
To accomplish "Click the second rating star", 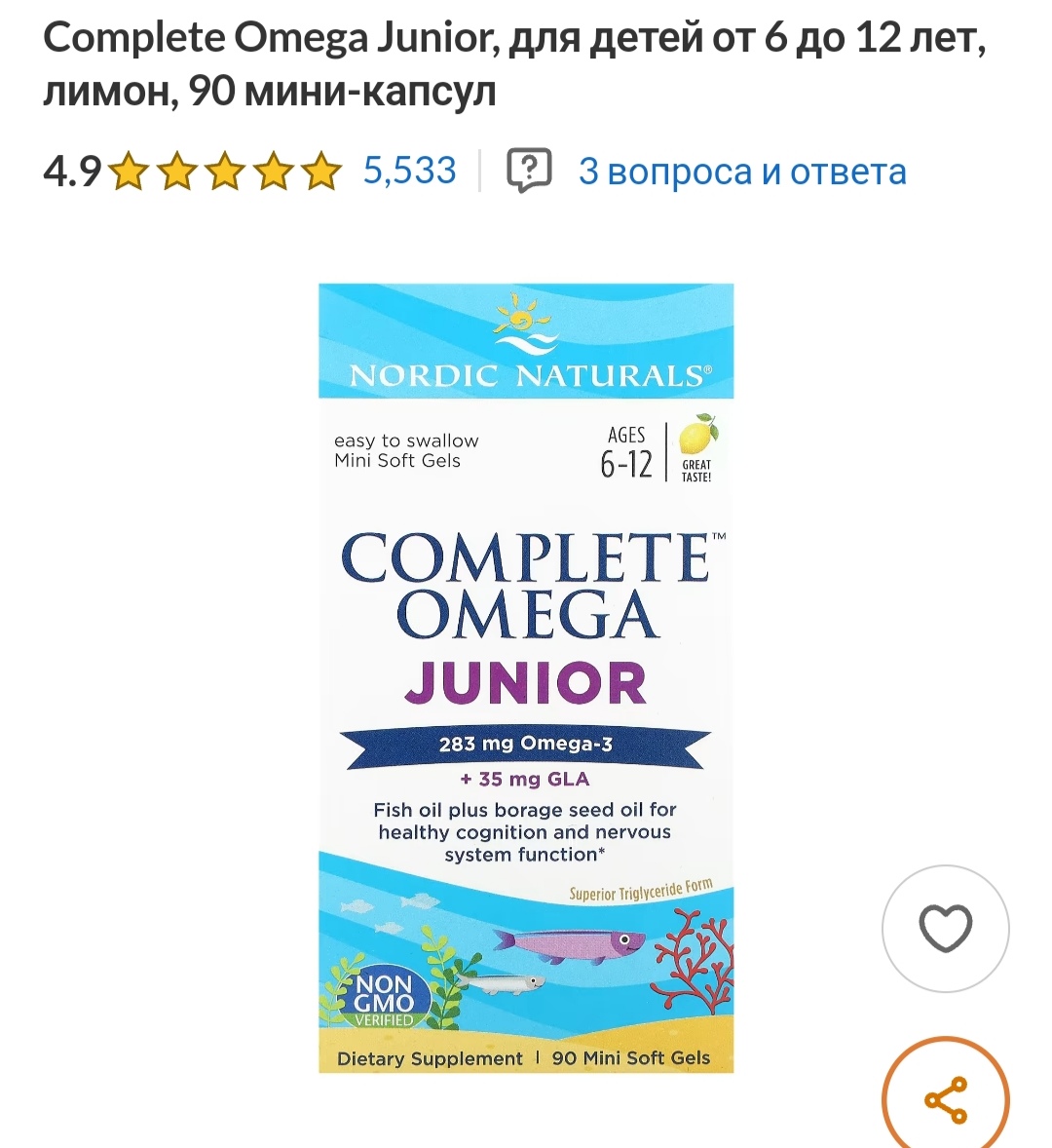I will pyautogui.click(x=177, y=172).
